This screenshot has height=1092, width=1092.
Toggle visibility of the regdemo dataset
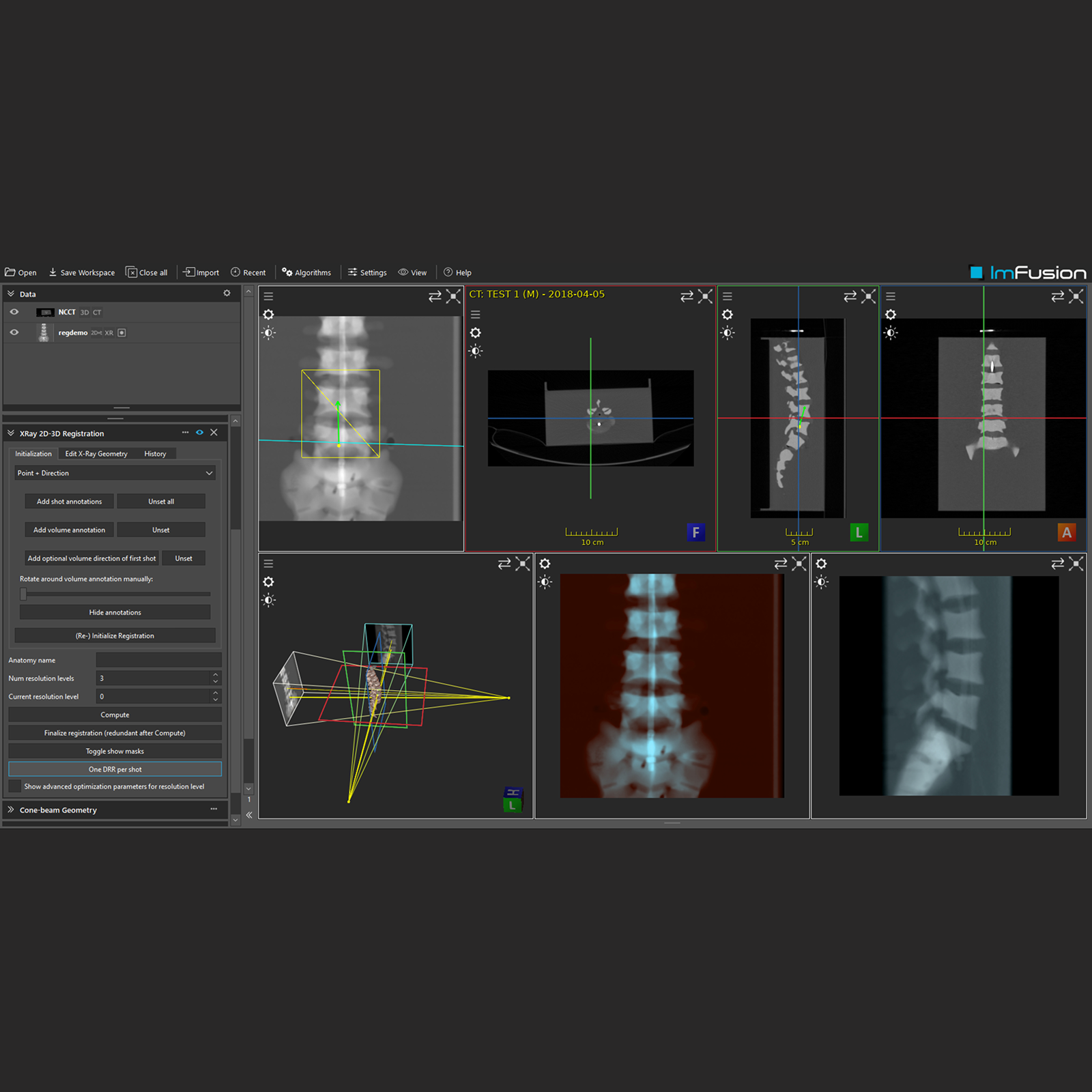[x=14, y=332]
